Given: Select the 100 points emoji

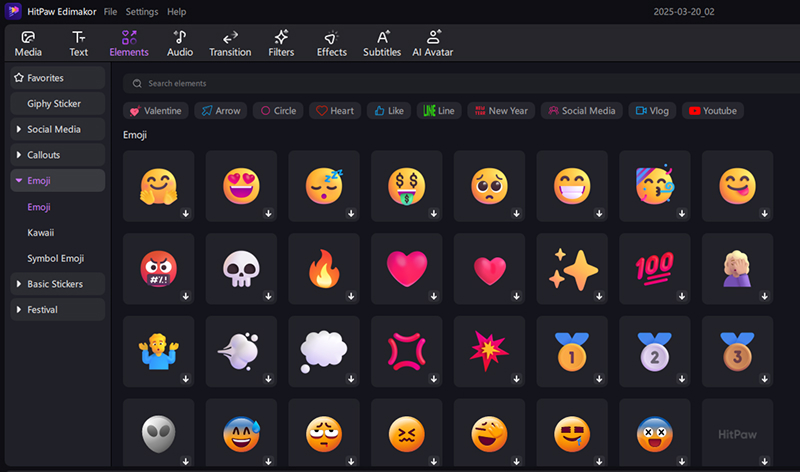Looking at the screenshot, I should point(655,268).
